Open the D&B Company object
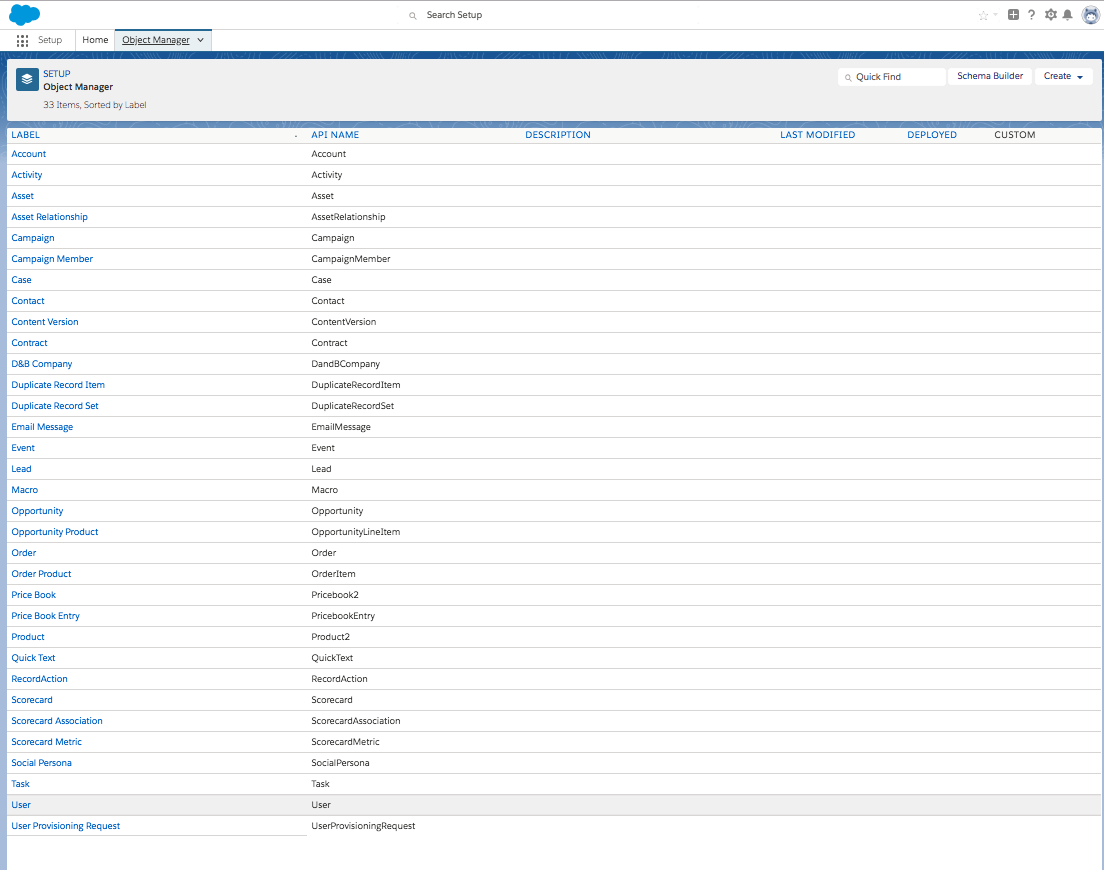This screenshot has height=870, width=1104. coord(42,364)
